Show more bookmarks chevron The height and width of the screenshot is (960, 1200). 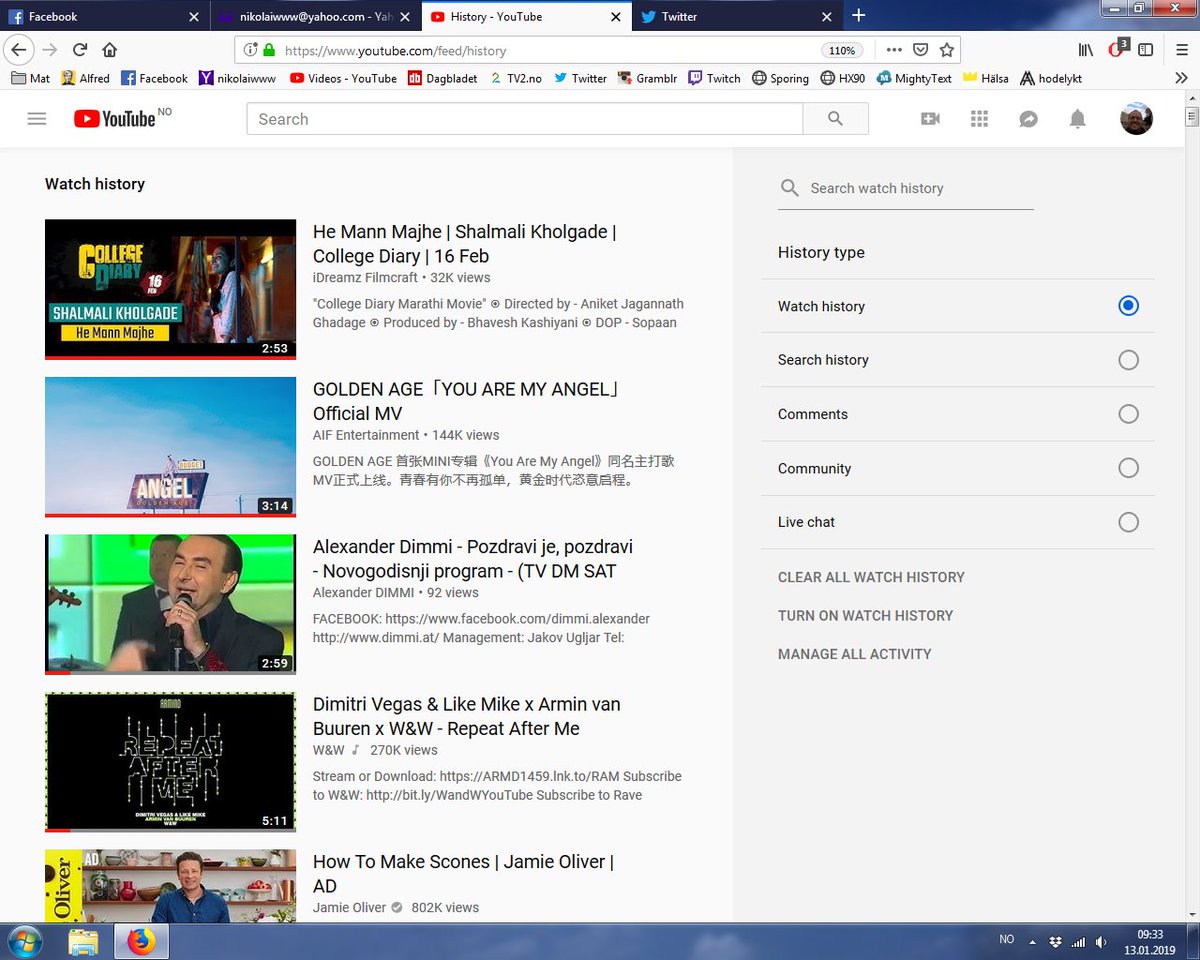coord(1181,78)
